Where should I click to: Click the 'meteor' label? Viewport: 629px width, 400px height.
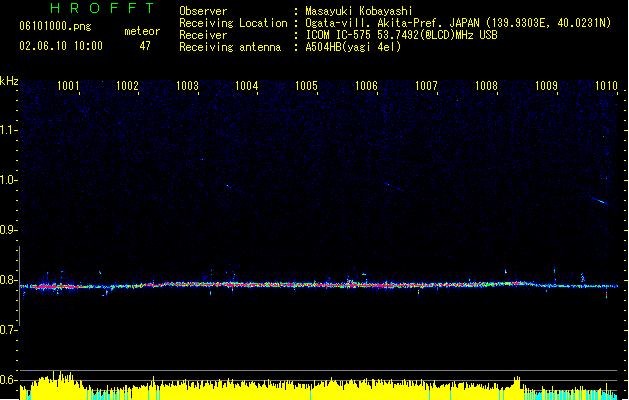pos(142,31)
